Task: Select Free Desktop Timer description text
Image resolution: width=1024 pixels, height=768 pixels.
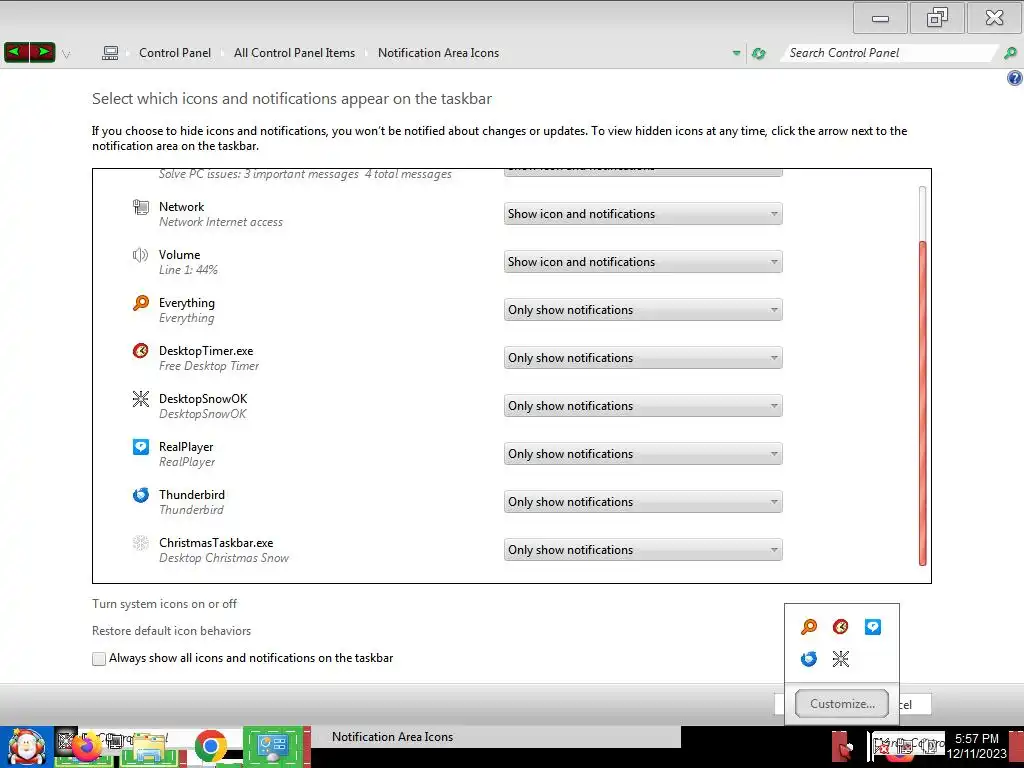Action: (209, 366)
